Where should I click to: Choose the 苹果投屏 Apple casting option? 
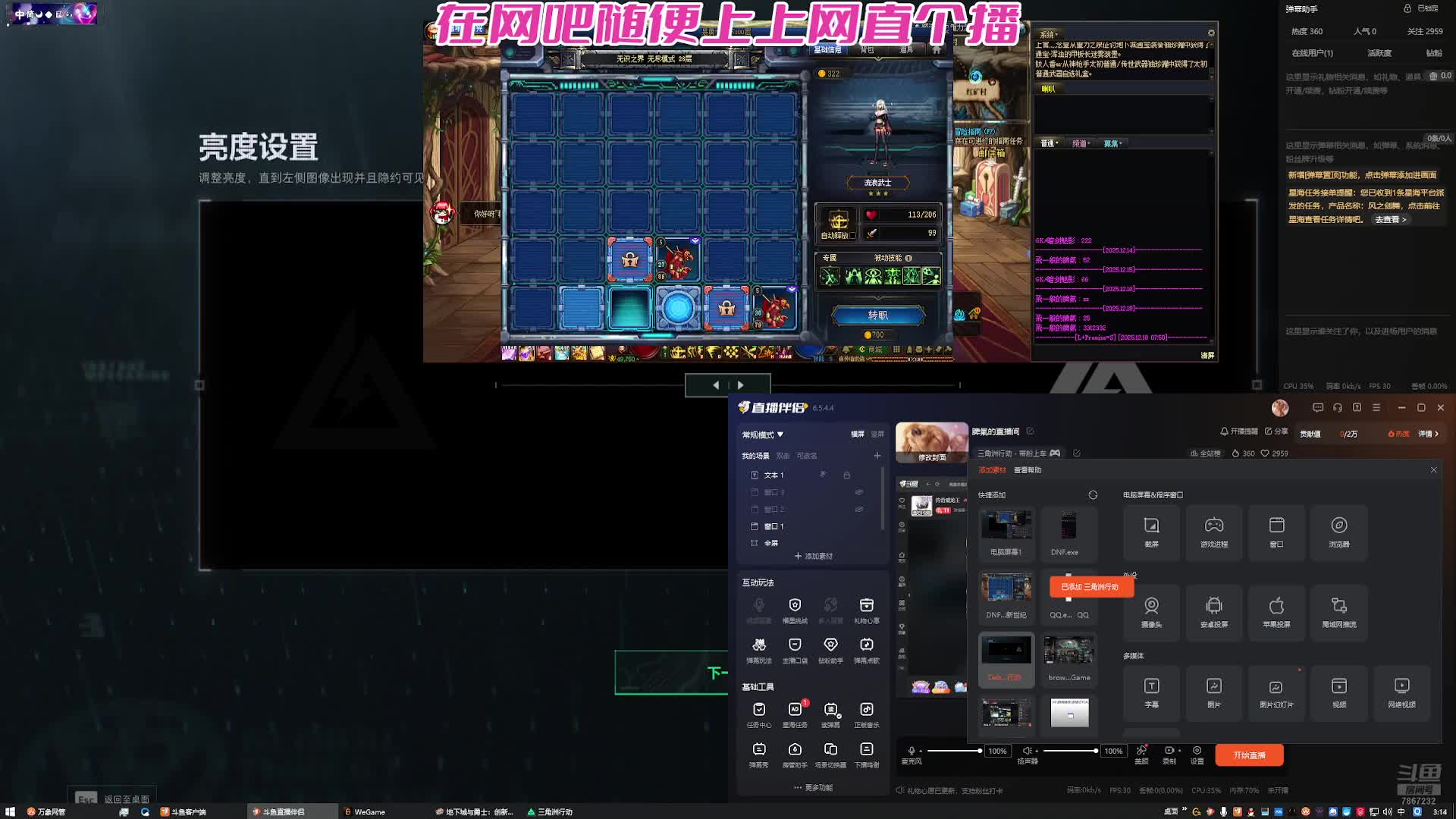pos(1276,611)
